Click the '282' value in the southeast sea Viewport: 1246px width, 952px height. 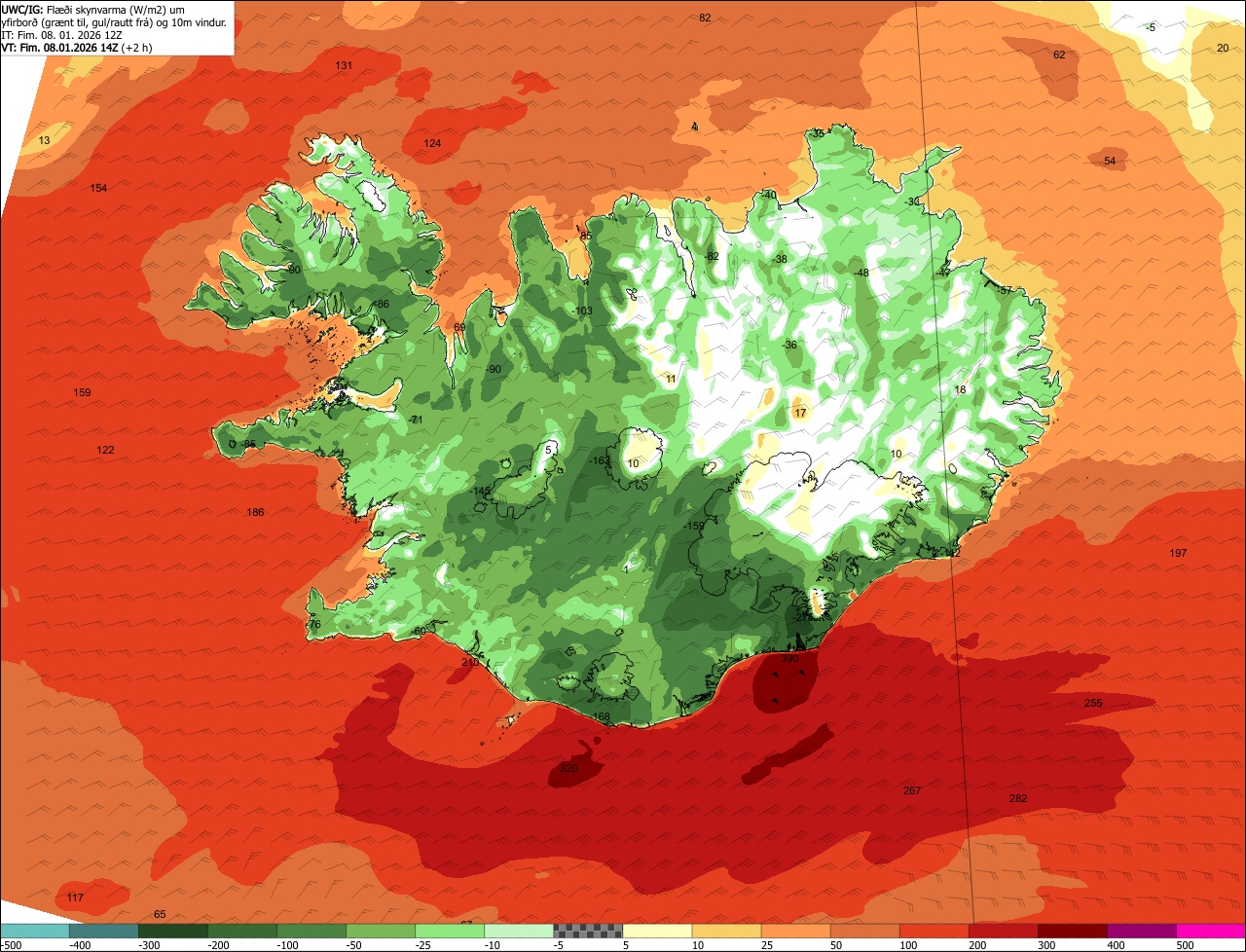[1018, 799]
